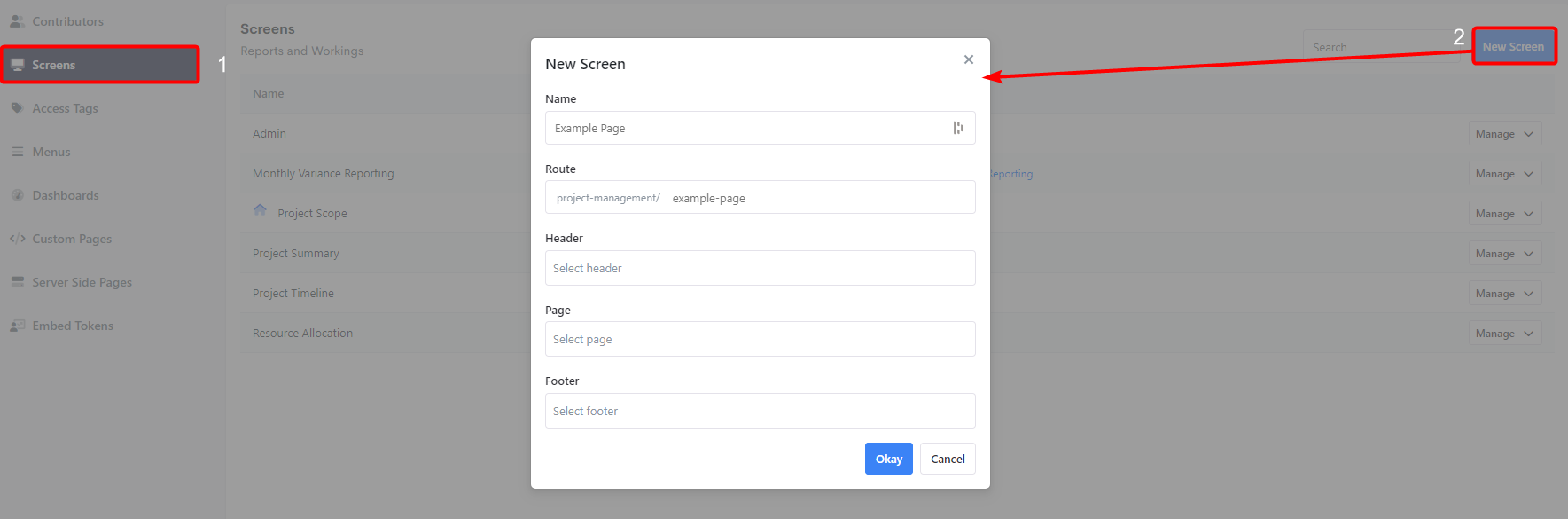Click the Menus hamburger icon
This screenshot has width=1568, height=519.
click(17, 152)
